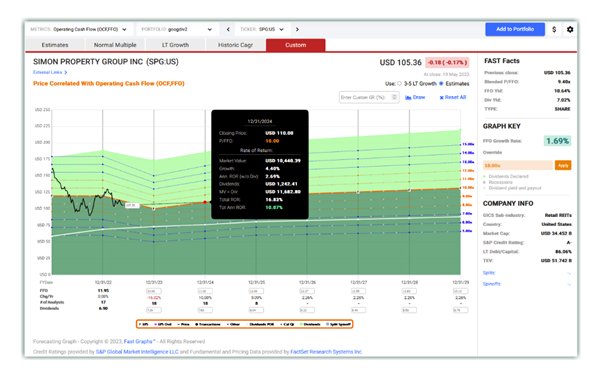Click 12/31/27 fiscal year label
Image resolution: width=596 pixels, height=374 pixels.
pos(358,282)
